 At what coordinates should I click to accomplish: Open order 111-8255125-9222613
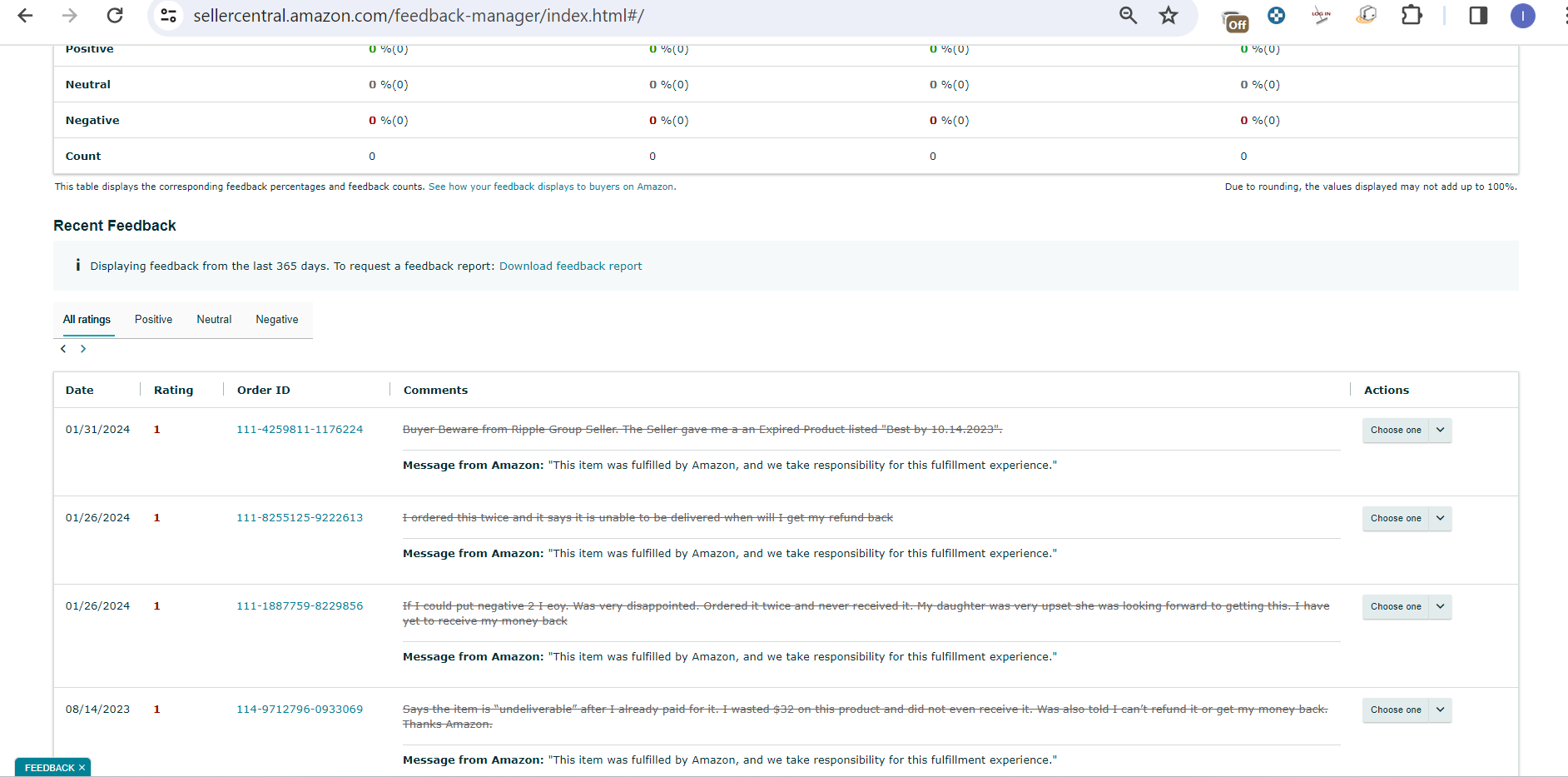pyautogui.click(x=300, y=518)
